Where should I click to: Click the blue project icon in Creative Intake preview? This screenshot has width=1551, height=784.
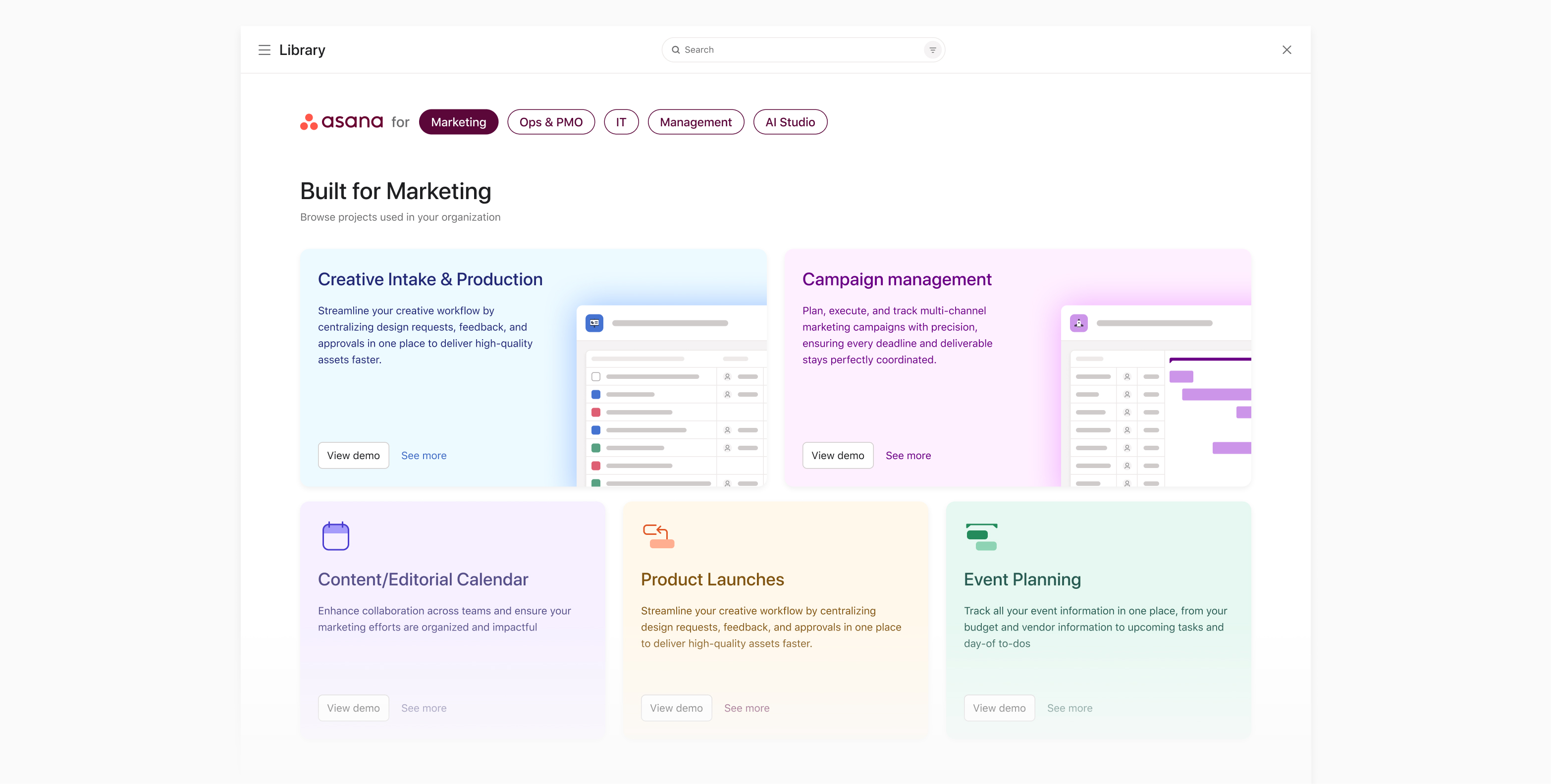coord(594,323)
